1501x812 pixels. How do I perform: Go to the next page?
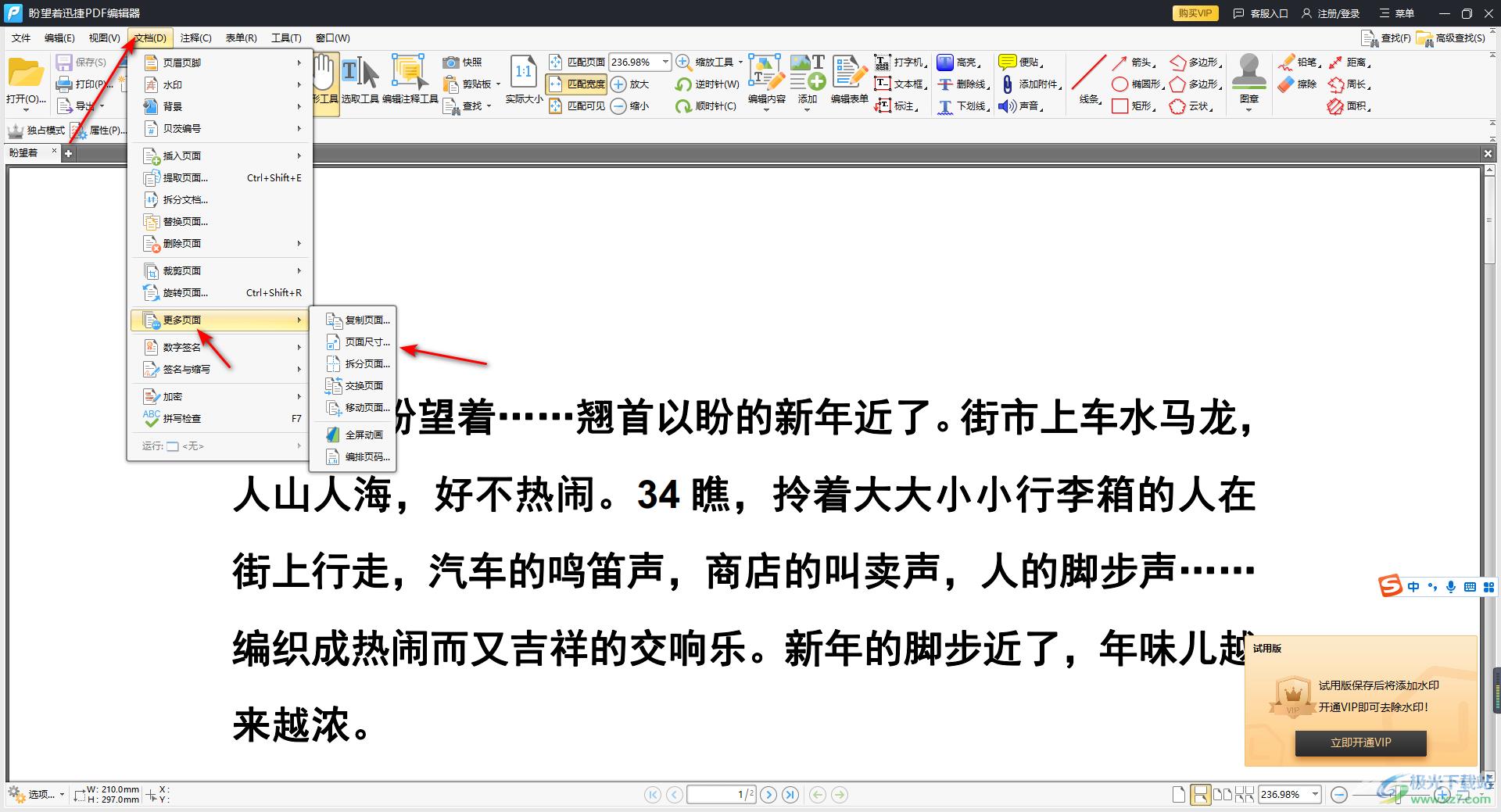[768, 795]
